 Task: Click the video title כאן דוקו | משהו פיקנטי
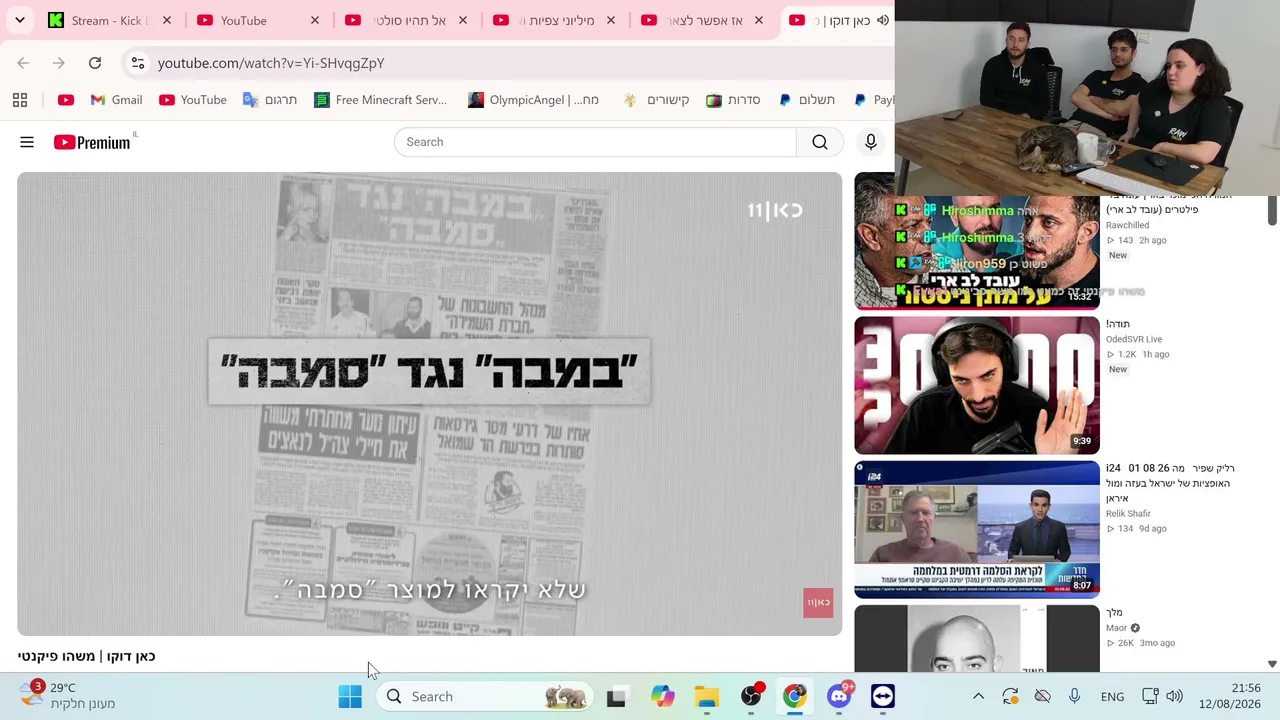pyautogui.click(x=86, y=656)
